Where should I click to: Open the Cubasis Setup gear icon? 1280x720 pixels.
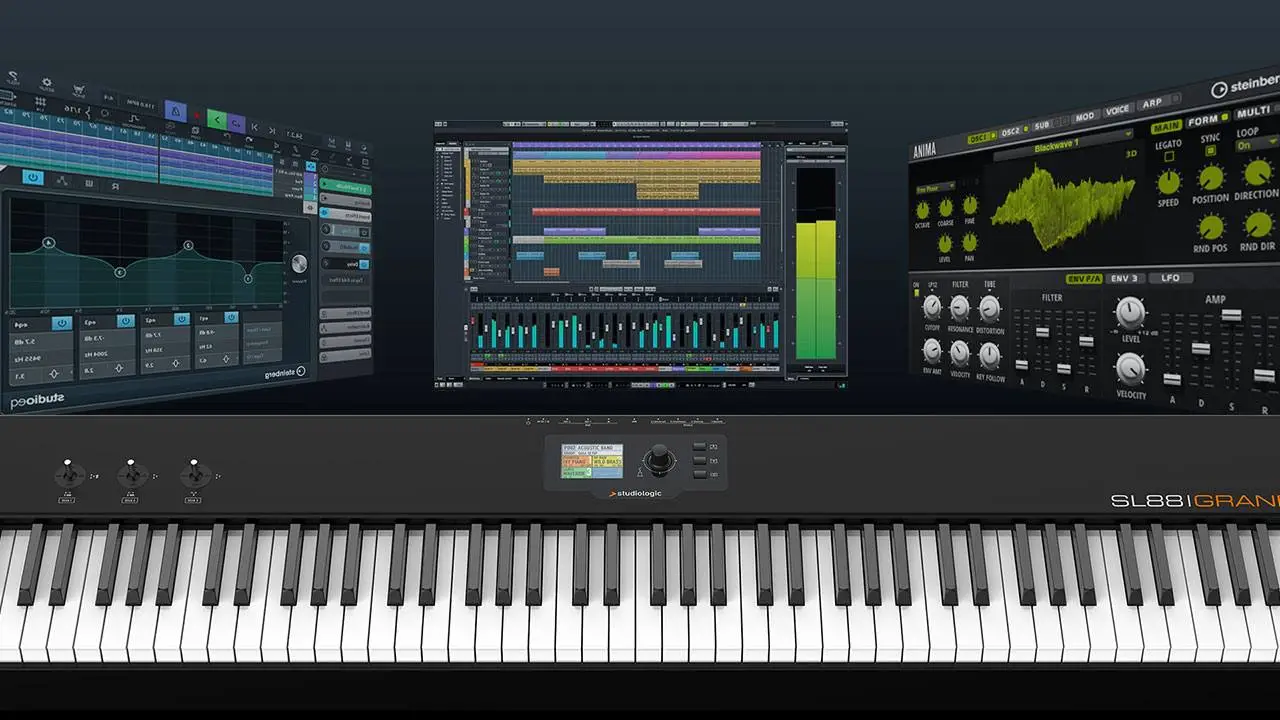[46, 83]
